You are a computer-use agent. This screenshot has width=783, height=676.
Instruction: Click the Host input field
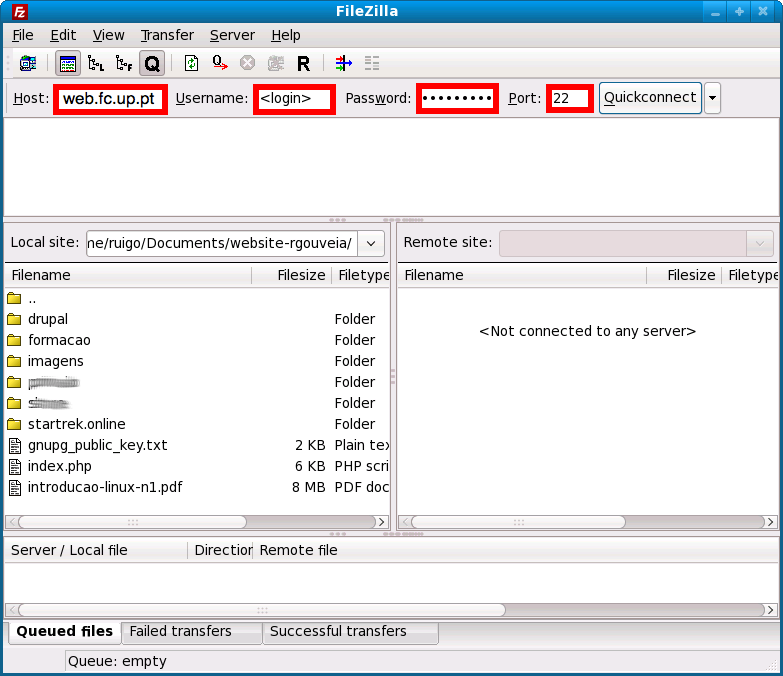tap(110, 99)
